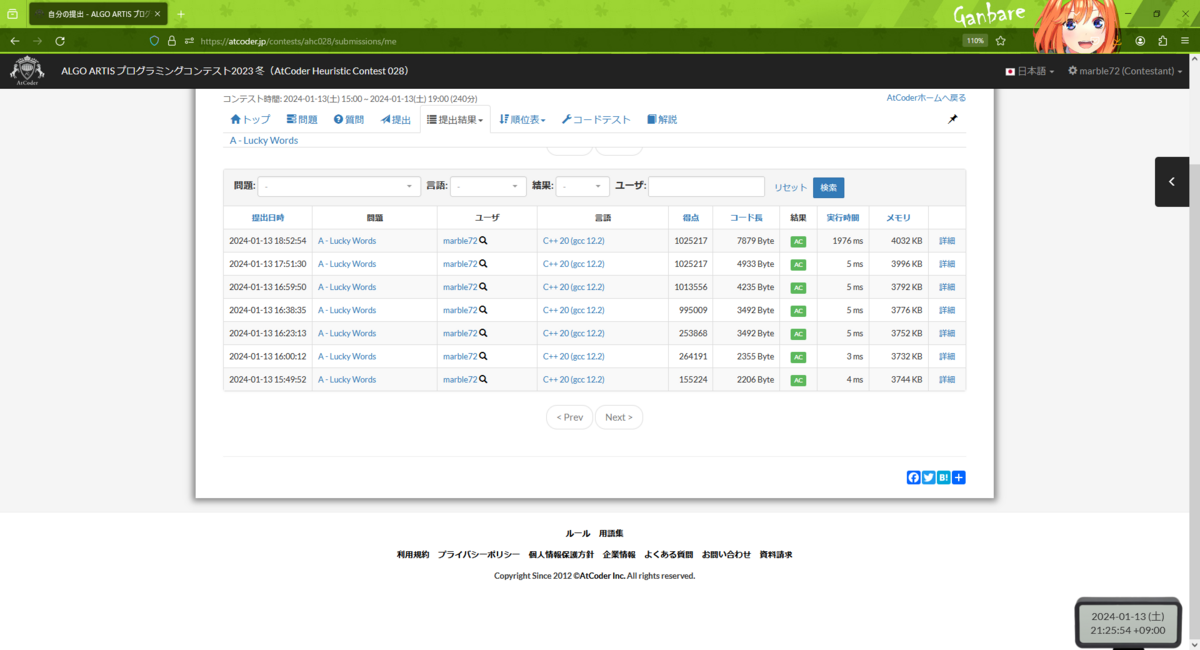Viewport: 1200px width, 650px height.
Task: Click the AtCoder logo
Action: tap(27, 71)
